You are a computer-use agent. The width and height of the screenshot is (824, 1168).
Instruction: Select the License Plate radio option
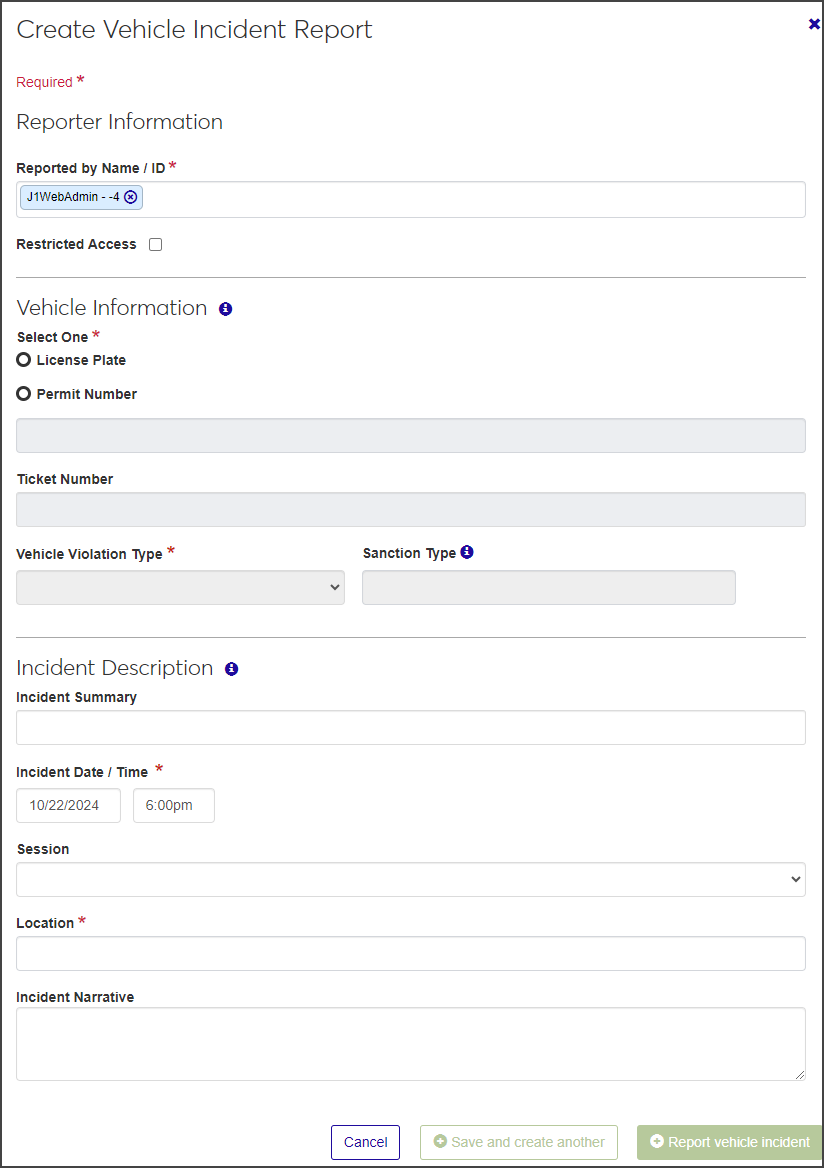pos(24,360)
